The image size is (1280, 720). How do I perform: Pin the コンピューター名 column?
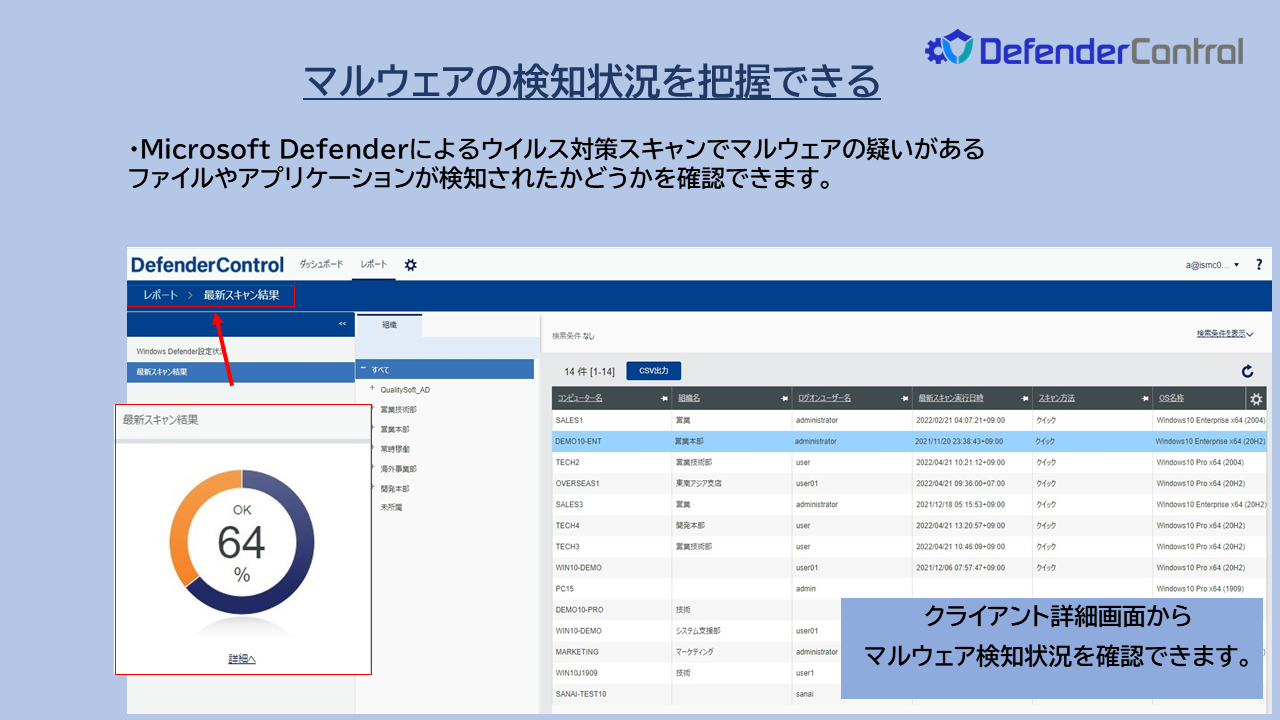pos(664,398)
